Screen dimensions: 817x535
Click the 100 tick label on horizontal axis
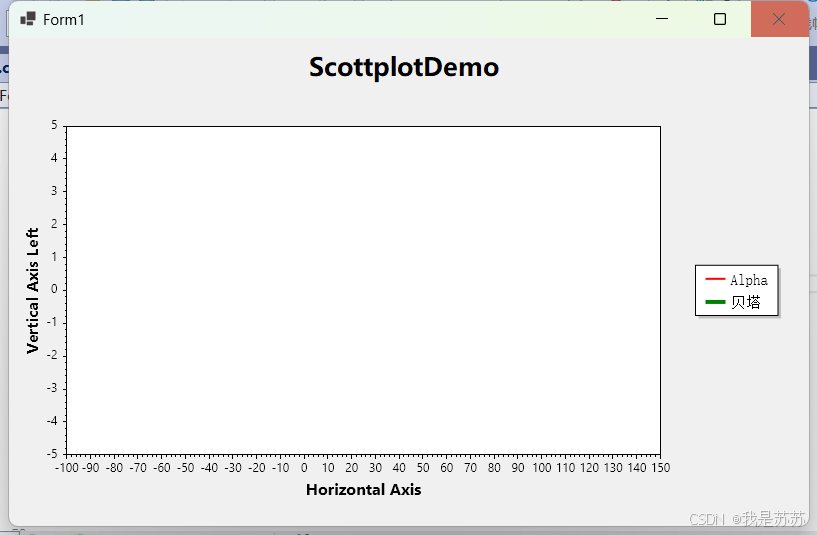pyautogui.click(x=542, y=468)
